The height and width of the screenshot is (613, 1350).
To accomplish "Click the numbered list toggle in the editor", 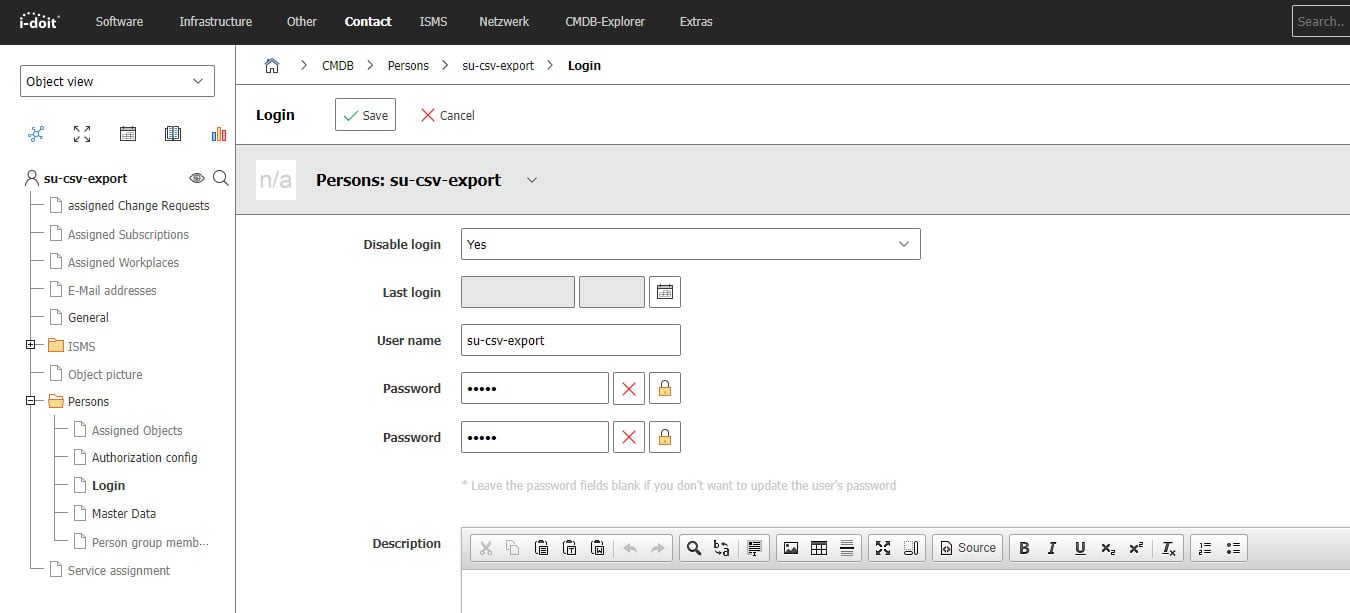I will tap(1204, 547).
